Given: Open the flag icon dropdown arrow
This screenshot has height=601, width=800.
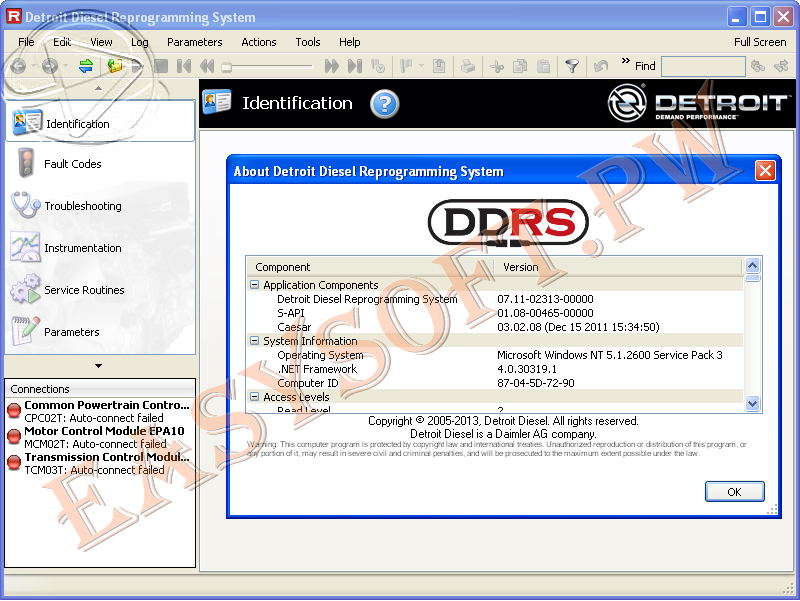Looking at the screenshot, I should tap(421, 66).
